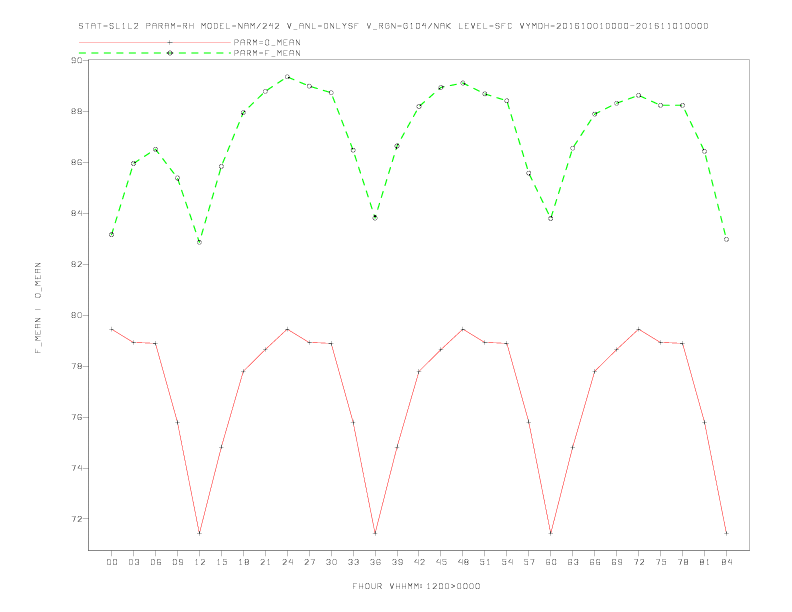The width and height of the screenshot is (792, 612).
Task: Click the 18 forecast hour x-axis label
Action: [243, 562]
